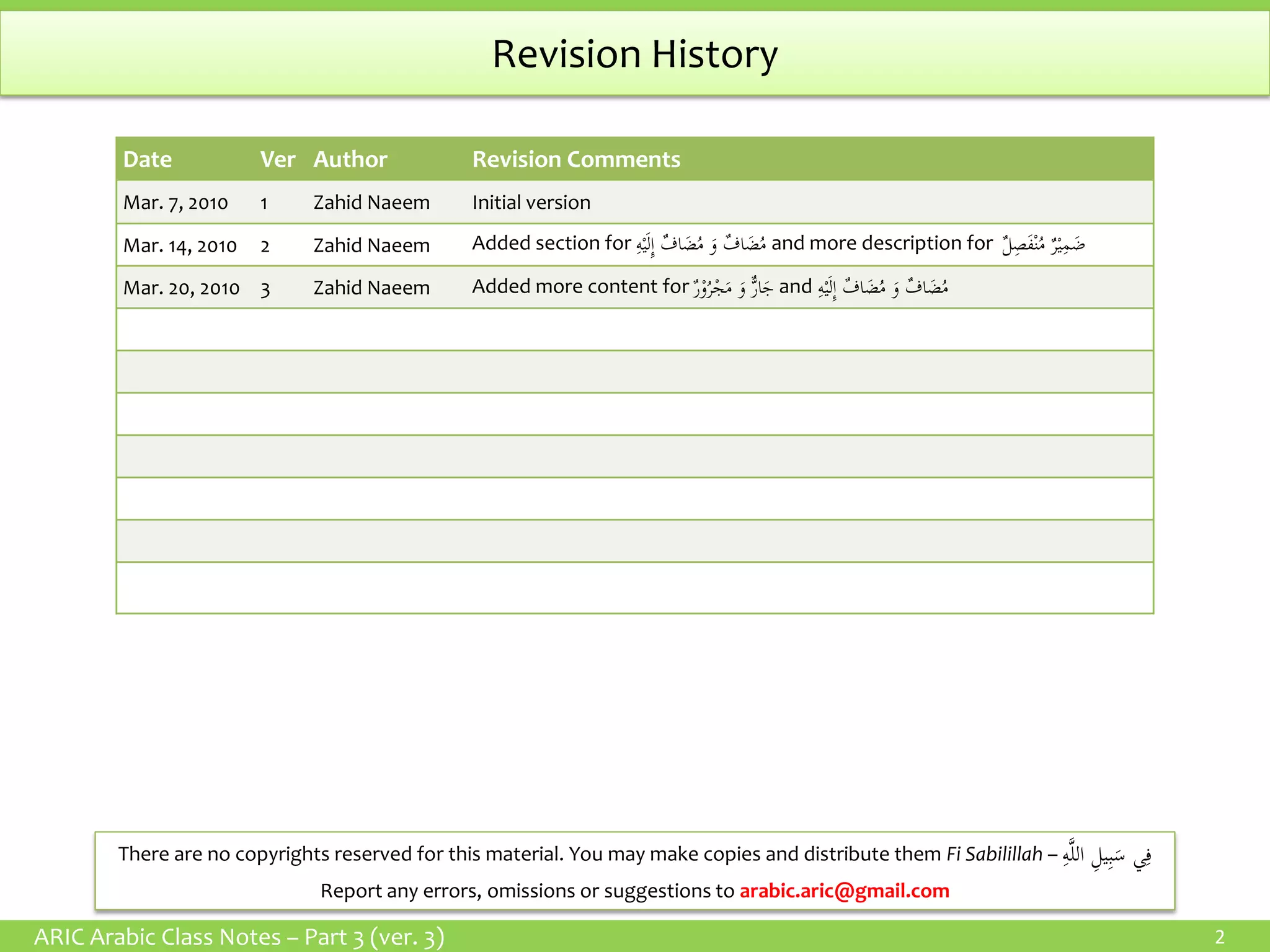Image resolution: width=1270 pixels, height=952 pixels.
Task: Select the Mar. 7, 2010 date cell
Action: coord(175,203)
